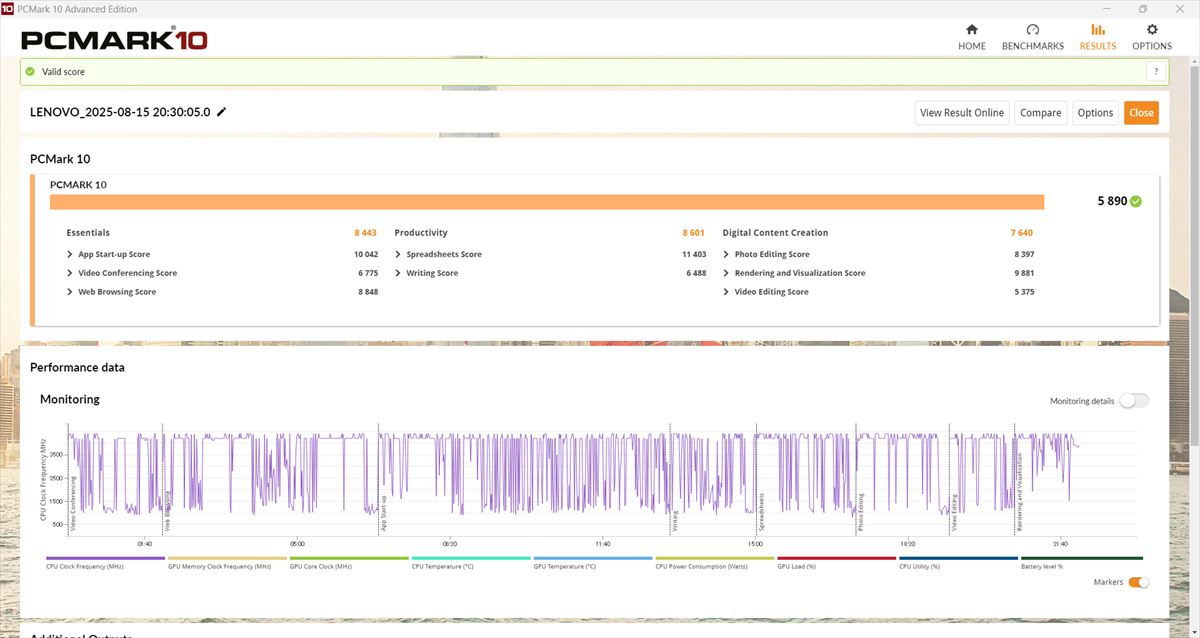
Task: Click the orange Close button
Action: (x=1141, y=113)
